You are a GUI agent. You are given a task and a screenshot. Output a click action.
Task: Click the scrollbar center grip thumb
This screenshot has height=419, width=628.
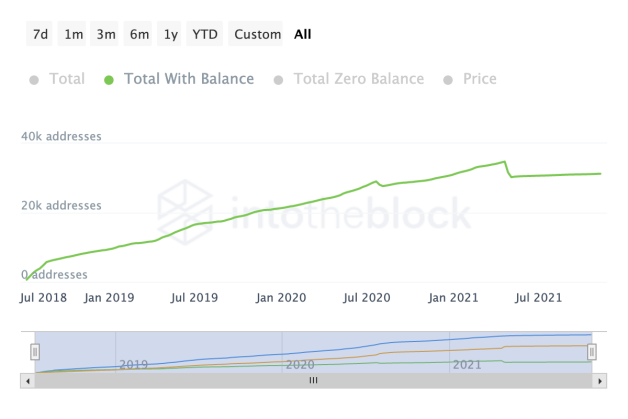pyautogui.click(x=313, y=380)
